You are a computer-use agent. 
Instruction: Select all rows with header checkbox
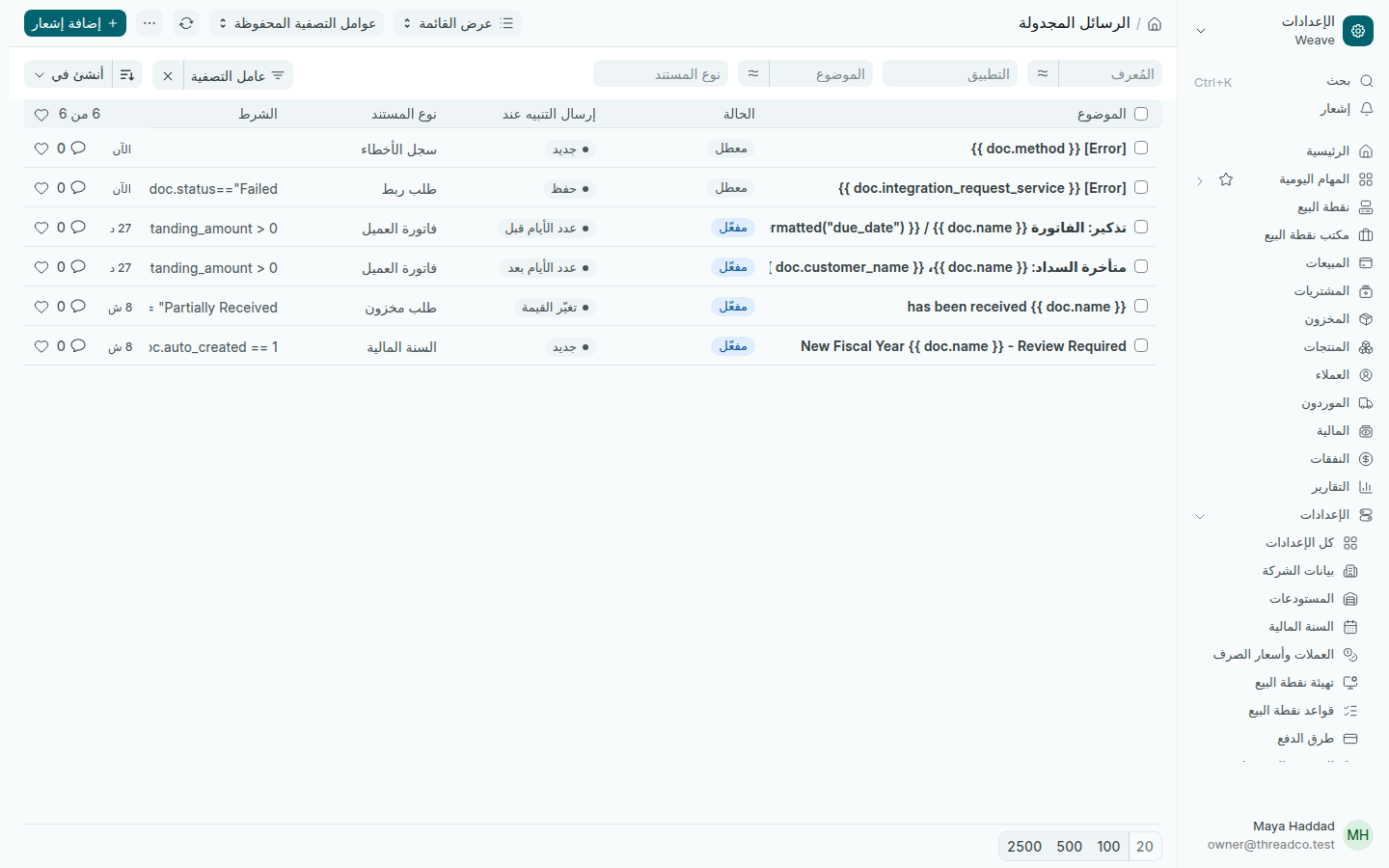click(x=1141, y=114)
